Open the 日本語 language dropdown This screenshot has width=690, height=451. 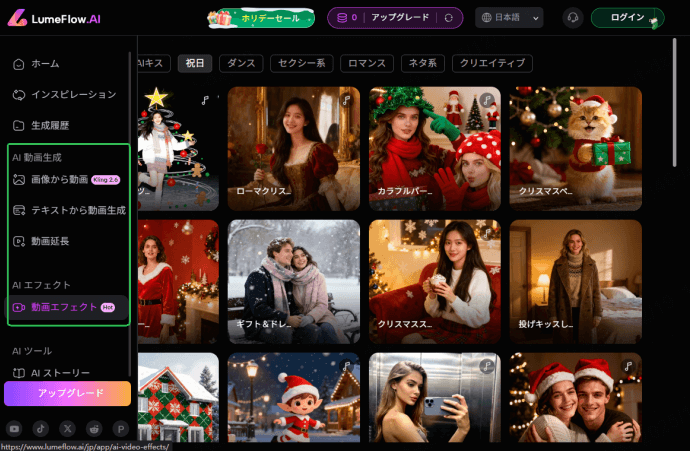(x=509, y=17)
